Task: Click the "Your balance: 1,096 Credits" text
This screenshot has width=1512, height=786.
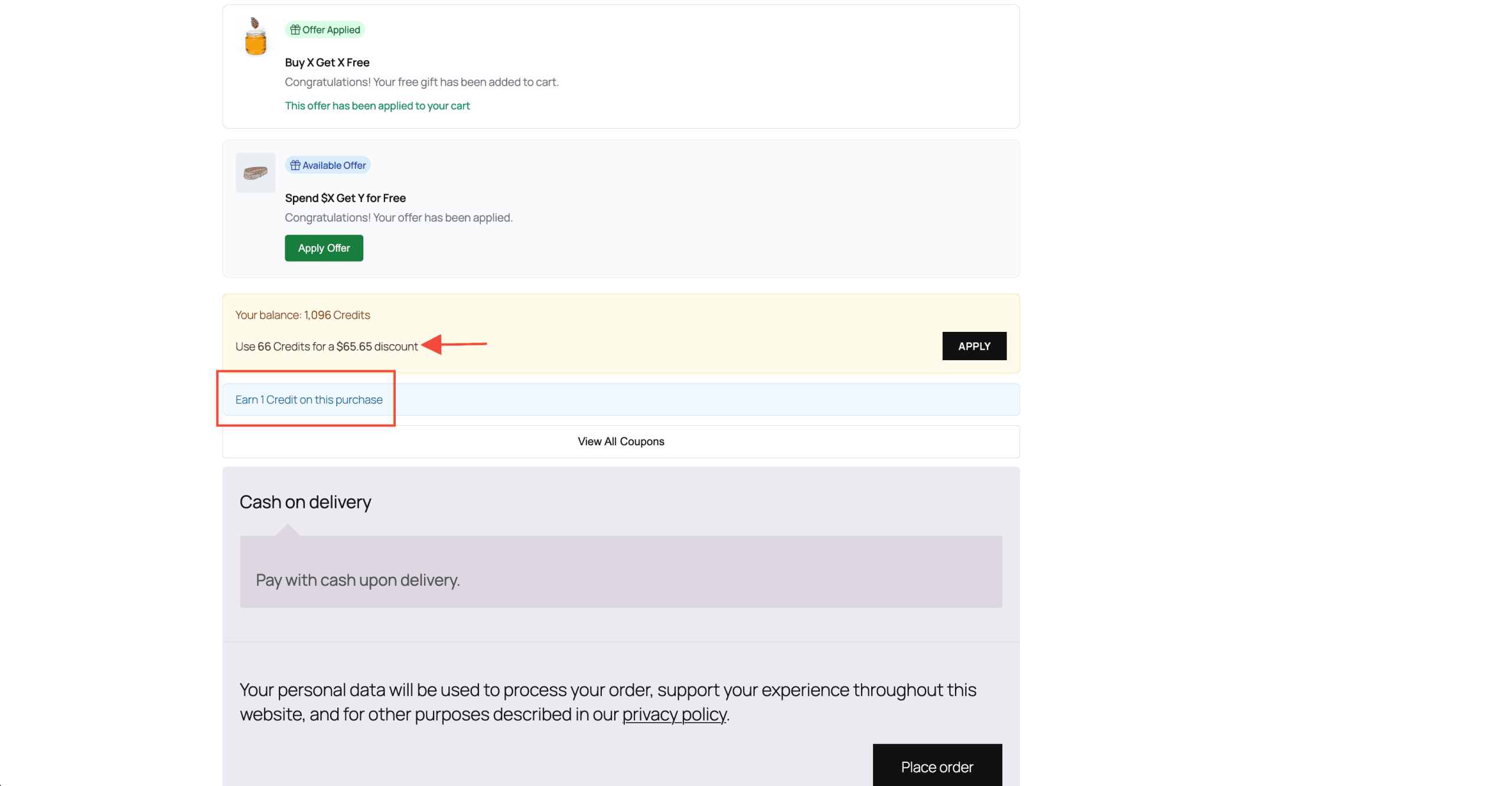Action: tap(302, 315)
